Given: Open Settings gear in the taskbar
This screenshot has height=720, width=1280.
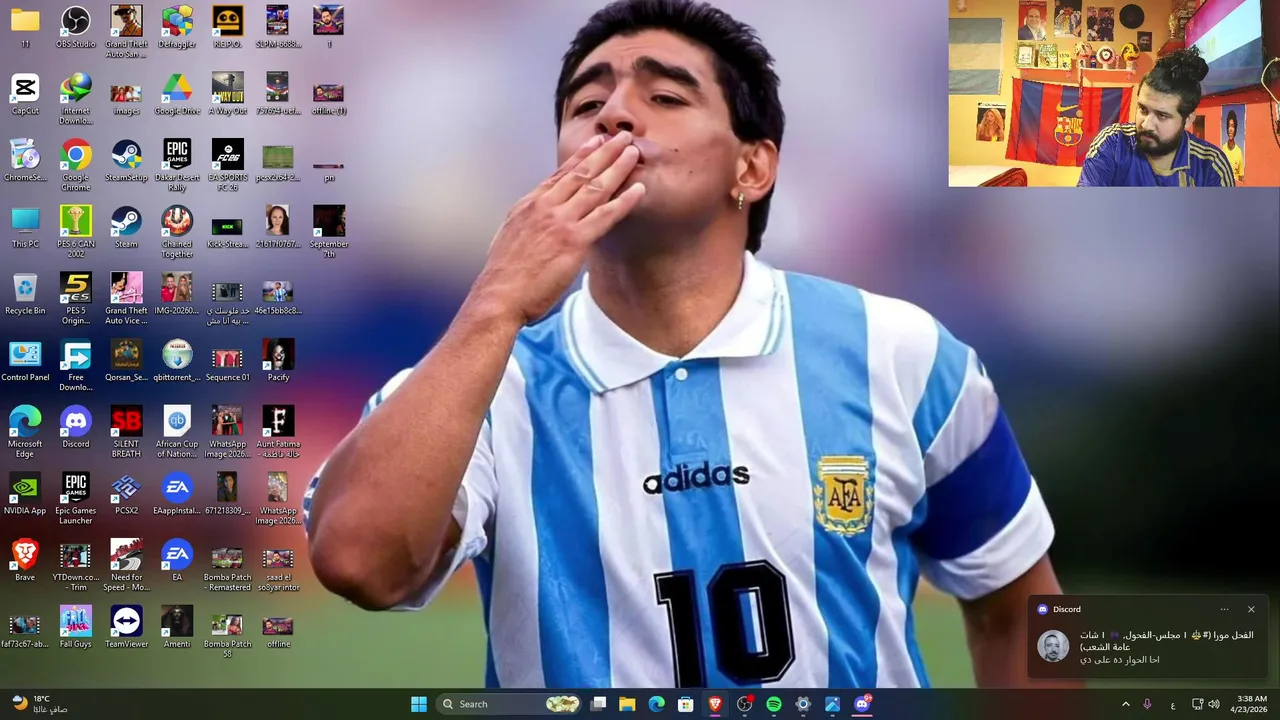Looking at the screenshot, I should [803, 704].
